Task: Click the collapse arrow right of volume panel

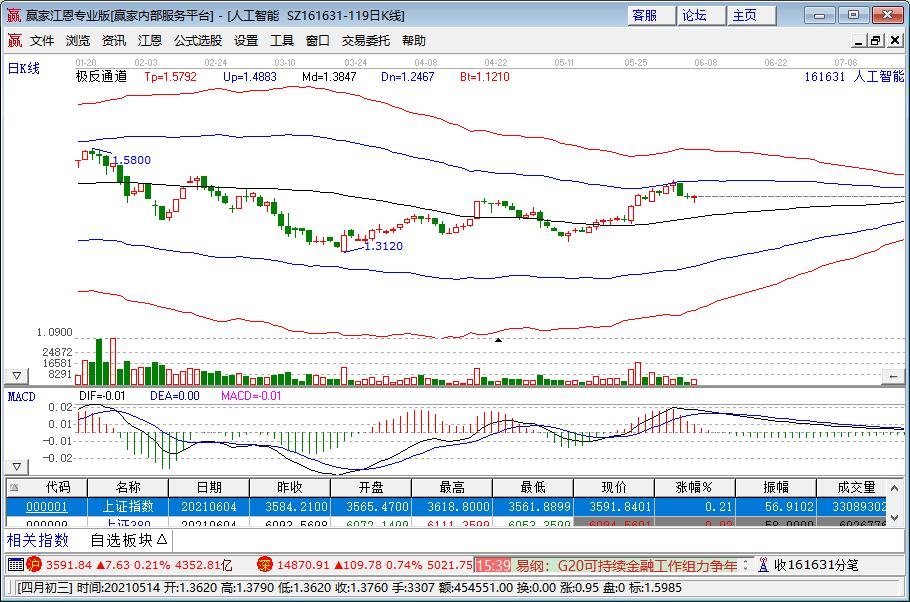Action: [x=894, y=377]
